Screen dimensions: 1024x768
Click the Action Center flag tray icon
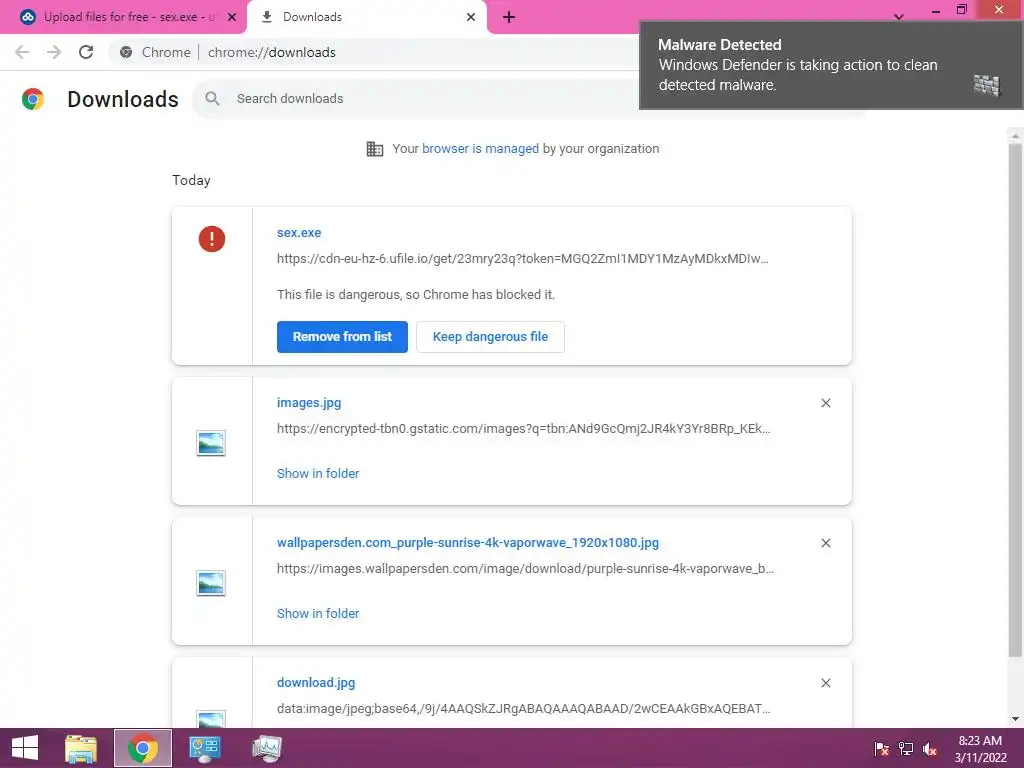tap(881, 748)
